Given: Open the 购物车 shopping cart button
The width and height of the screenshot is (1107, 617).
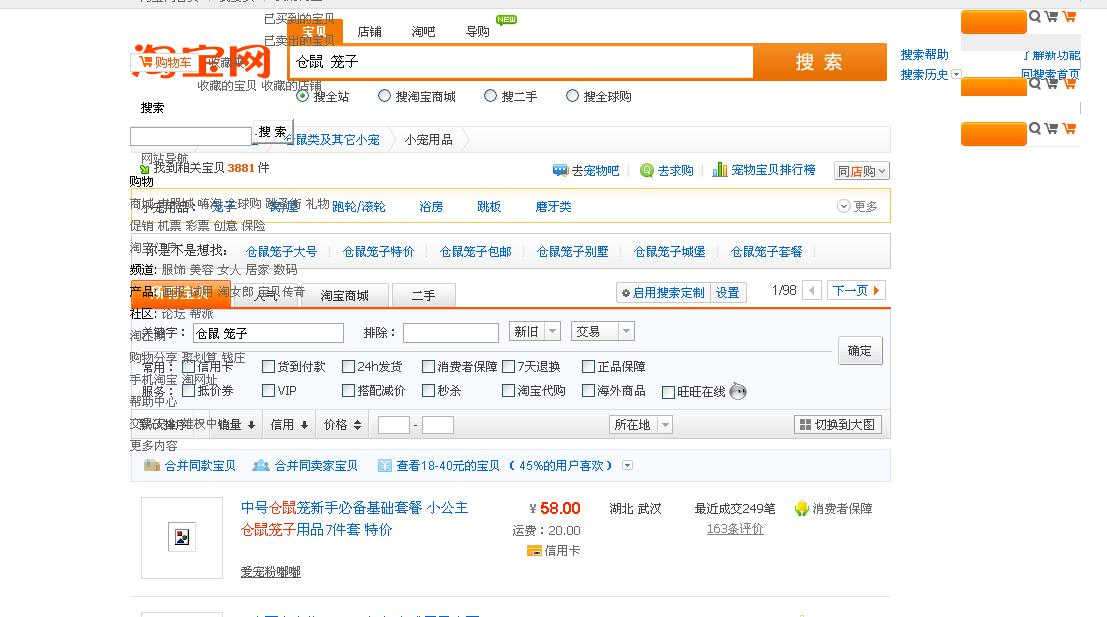Looking at the screenshot, I should tap(164, 62).
